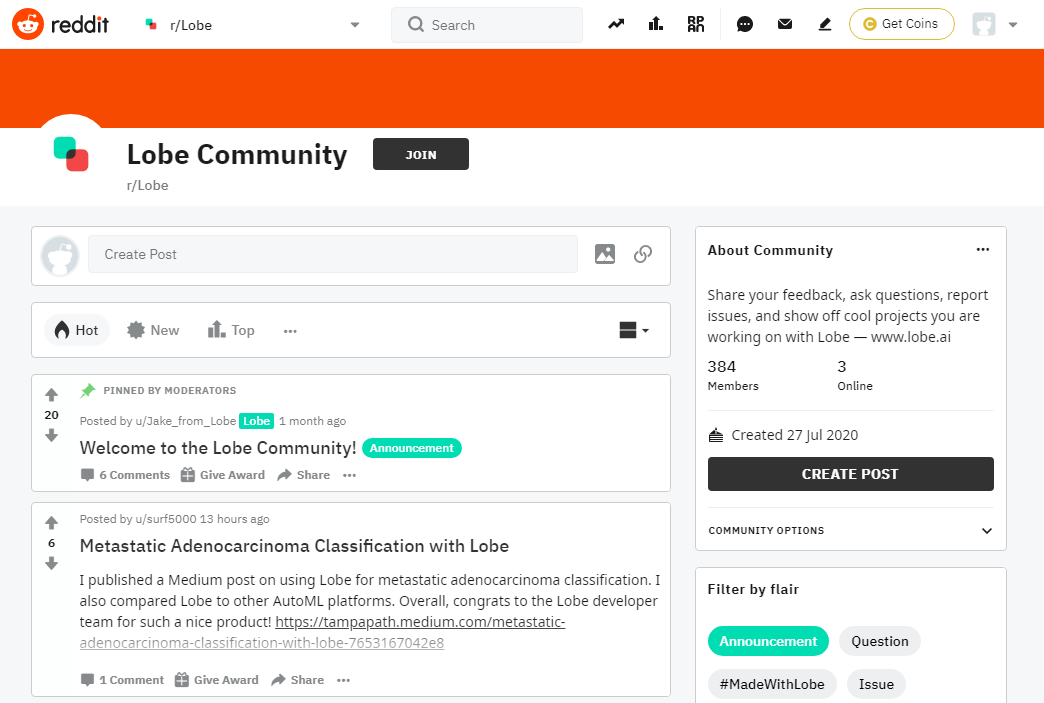Open the post layout view dropdown
The width and height of the screenshot is (1044, 703).
633,330
